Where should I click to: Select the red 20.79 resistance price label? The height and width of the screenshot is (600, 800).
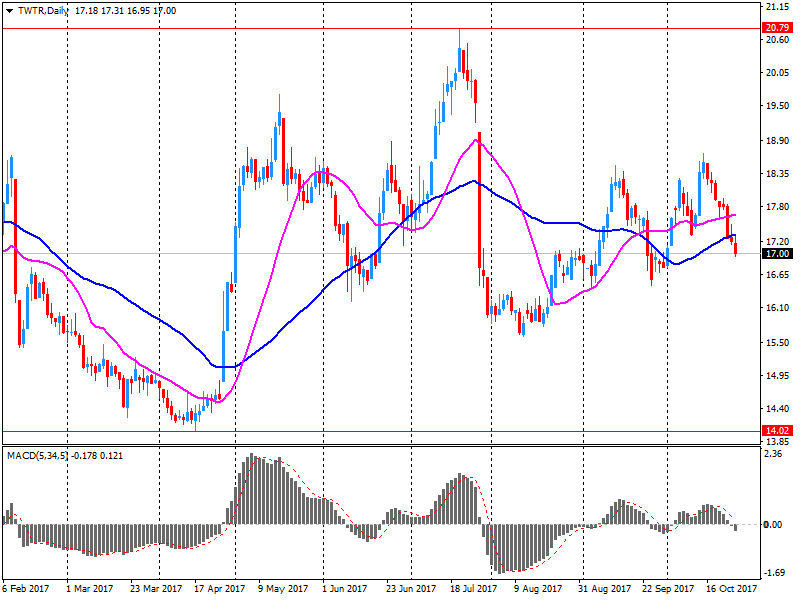(777, 28)
